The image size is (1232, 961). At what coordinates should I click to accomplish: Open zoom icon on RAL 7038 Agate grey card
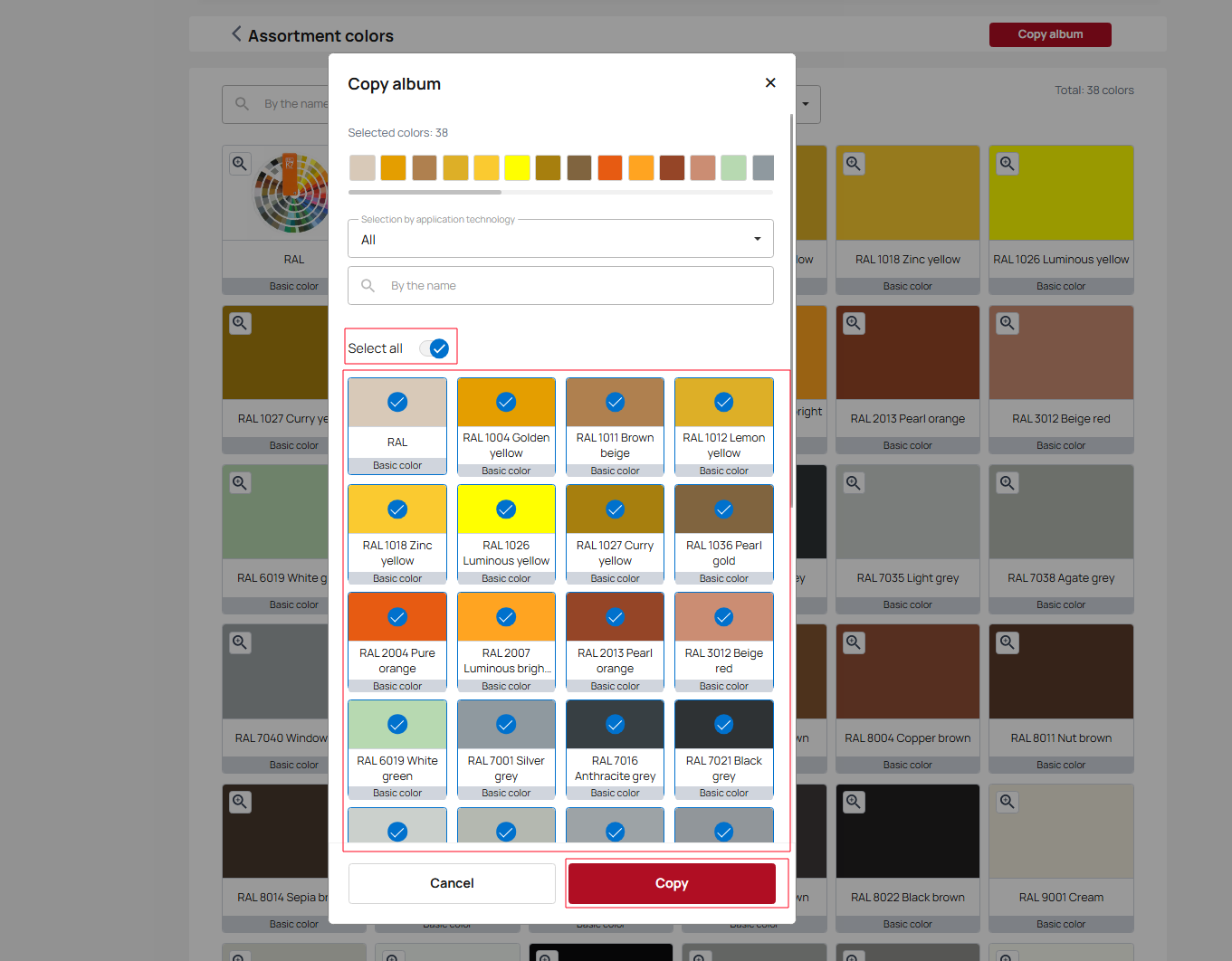click(x=1008, y=482)
